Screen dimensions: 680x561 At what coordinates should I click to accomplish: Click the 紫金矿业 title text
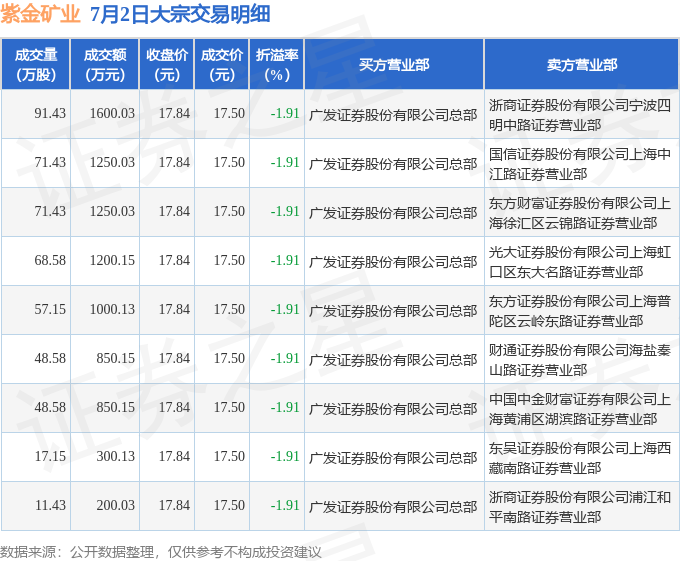click(x=40, y=14)
